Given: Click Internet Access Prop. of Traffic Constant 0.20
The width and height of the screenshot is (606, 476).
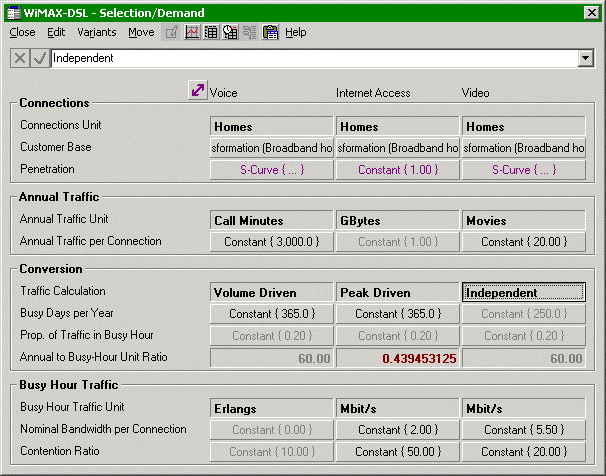Looking at the screenshot, I should 397,336.
